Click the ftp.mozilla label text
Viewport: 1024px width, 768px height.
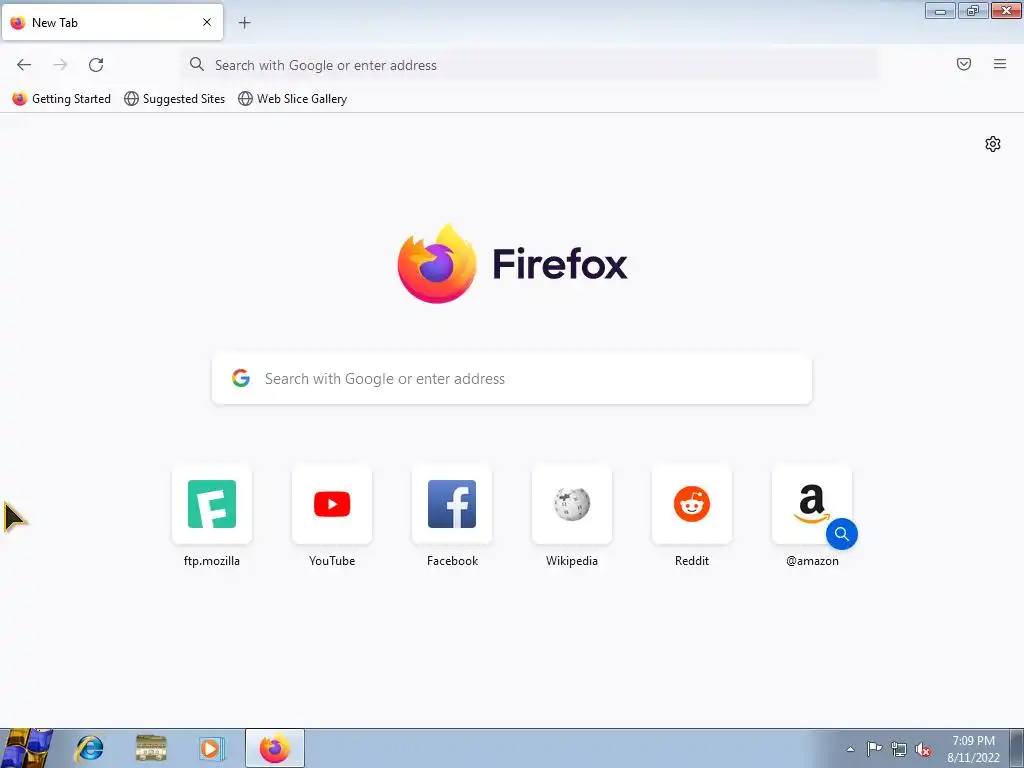(212, 561)
